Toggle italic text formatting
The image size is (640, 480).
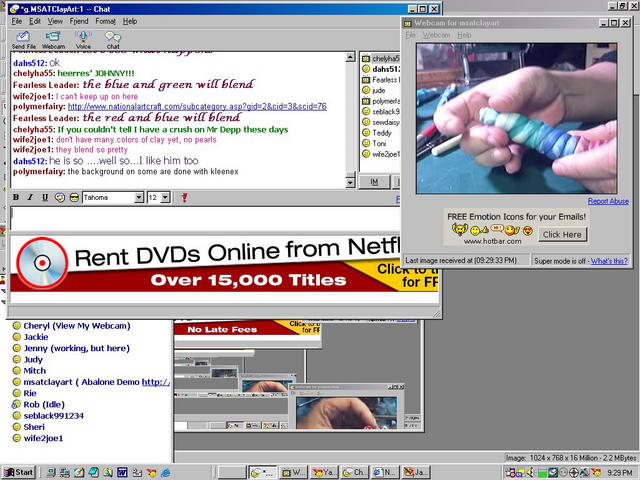click(30, 198)
